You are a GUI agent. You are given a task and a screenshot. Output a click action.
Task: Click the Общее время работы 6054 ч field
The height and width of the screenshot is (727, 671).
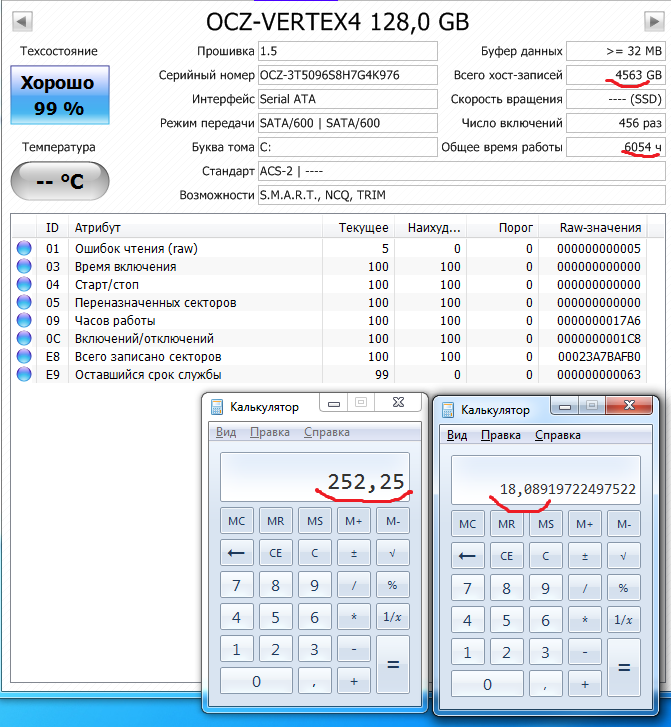(616, 147)
